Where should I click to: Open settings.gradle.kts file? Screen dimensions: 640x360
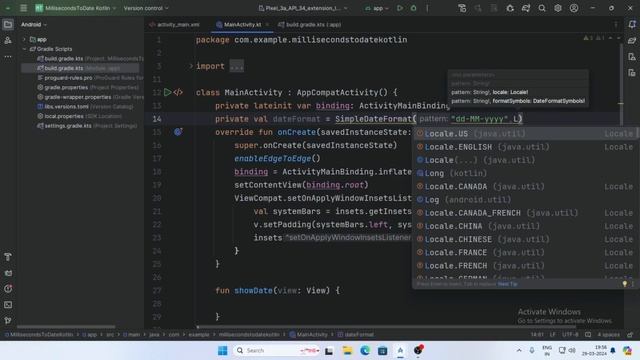click(87, 126)
